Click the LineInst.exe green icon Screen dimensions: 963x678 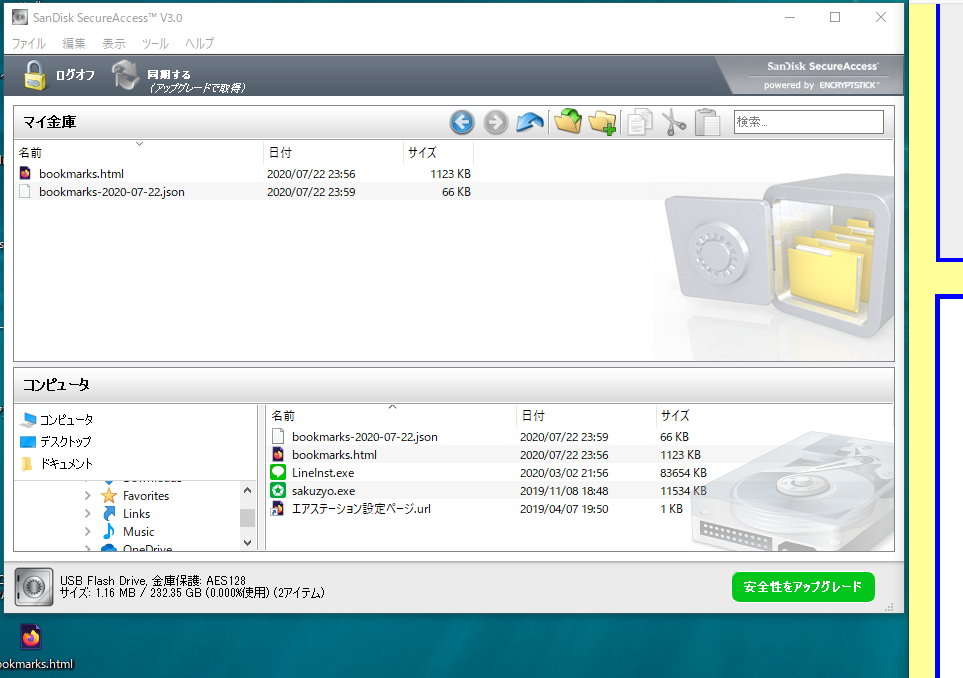tap(278, 472)
